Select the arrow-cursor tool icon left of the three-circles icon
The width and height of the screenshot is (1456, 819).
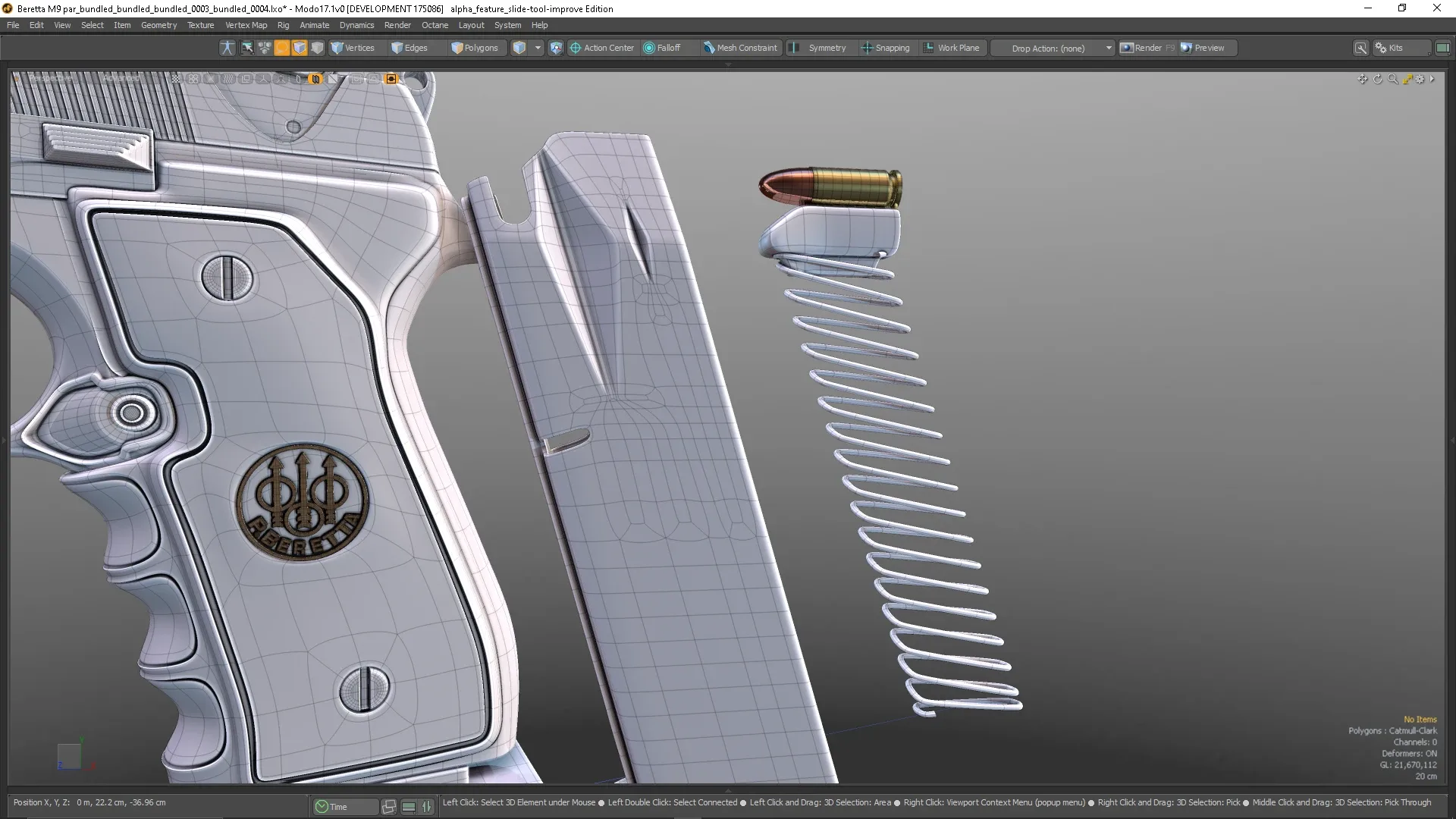[x=247, y=48]
